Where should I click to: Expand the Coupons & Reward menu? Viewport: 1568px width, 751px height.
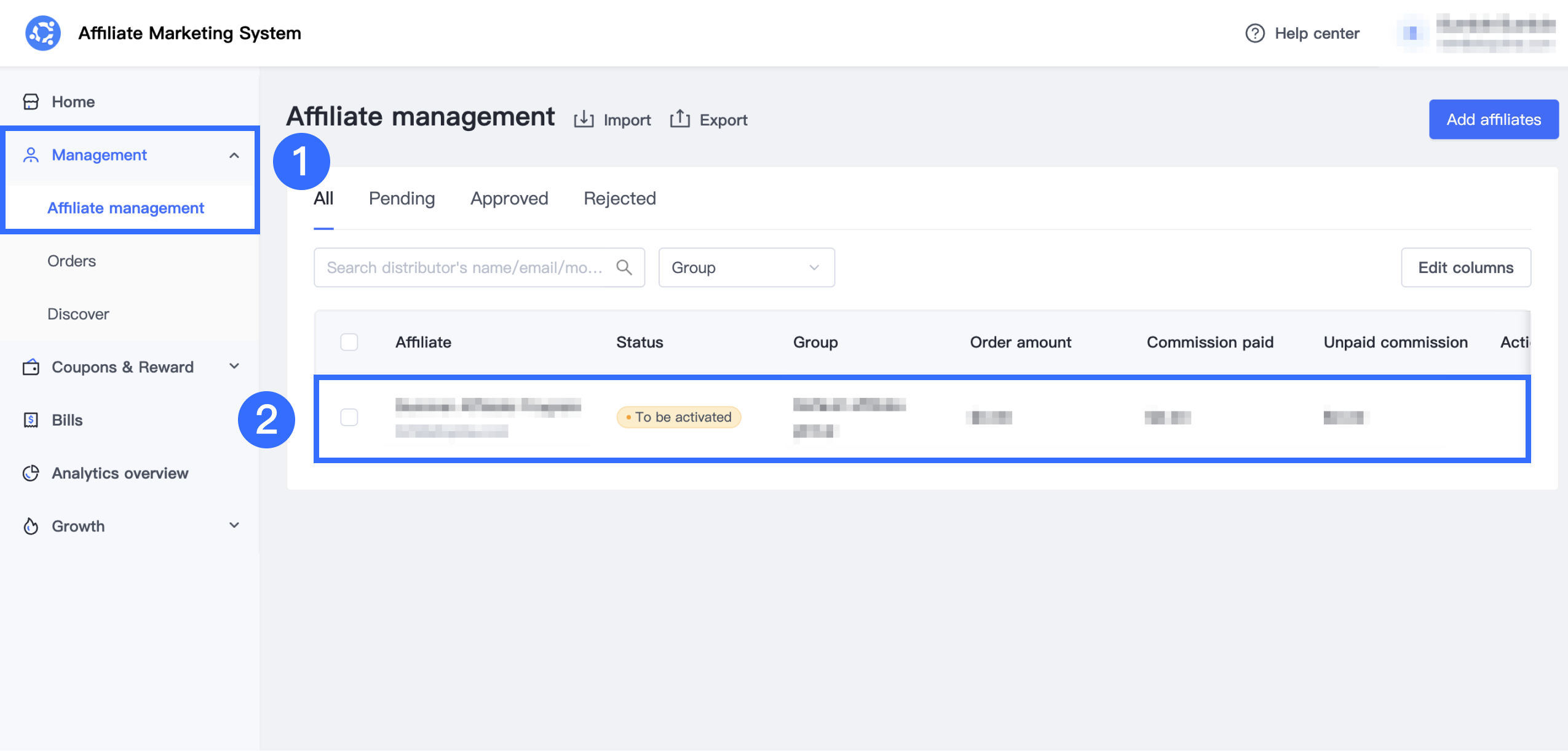click(234, 367)
